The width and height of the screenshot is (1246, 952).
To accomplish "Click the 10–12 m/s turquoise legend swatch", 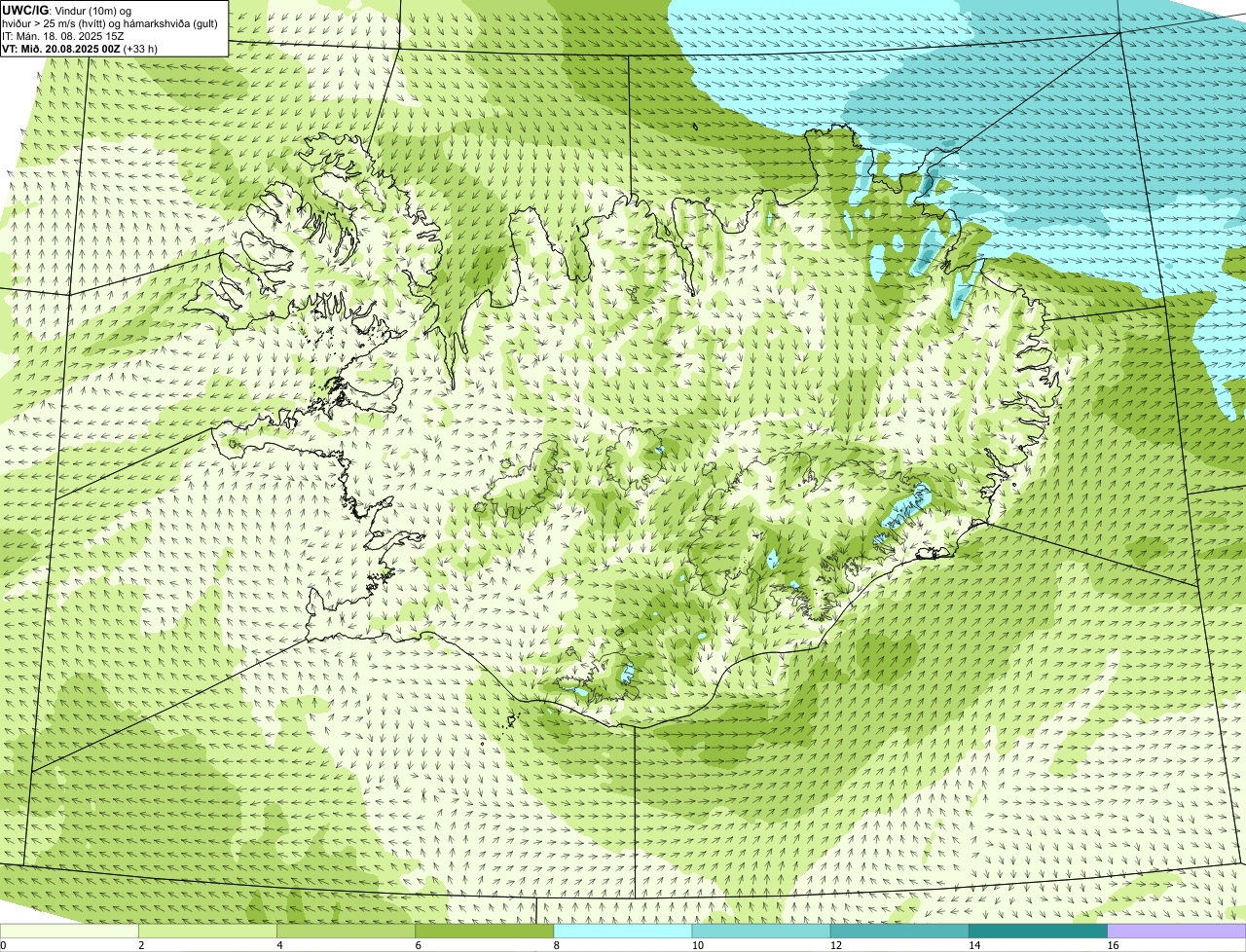I will (x=761, y=932).
